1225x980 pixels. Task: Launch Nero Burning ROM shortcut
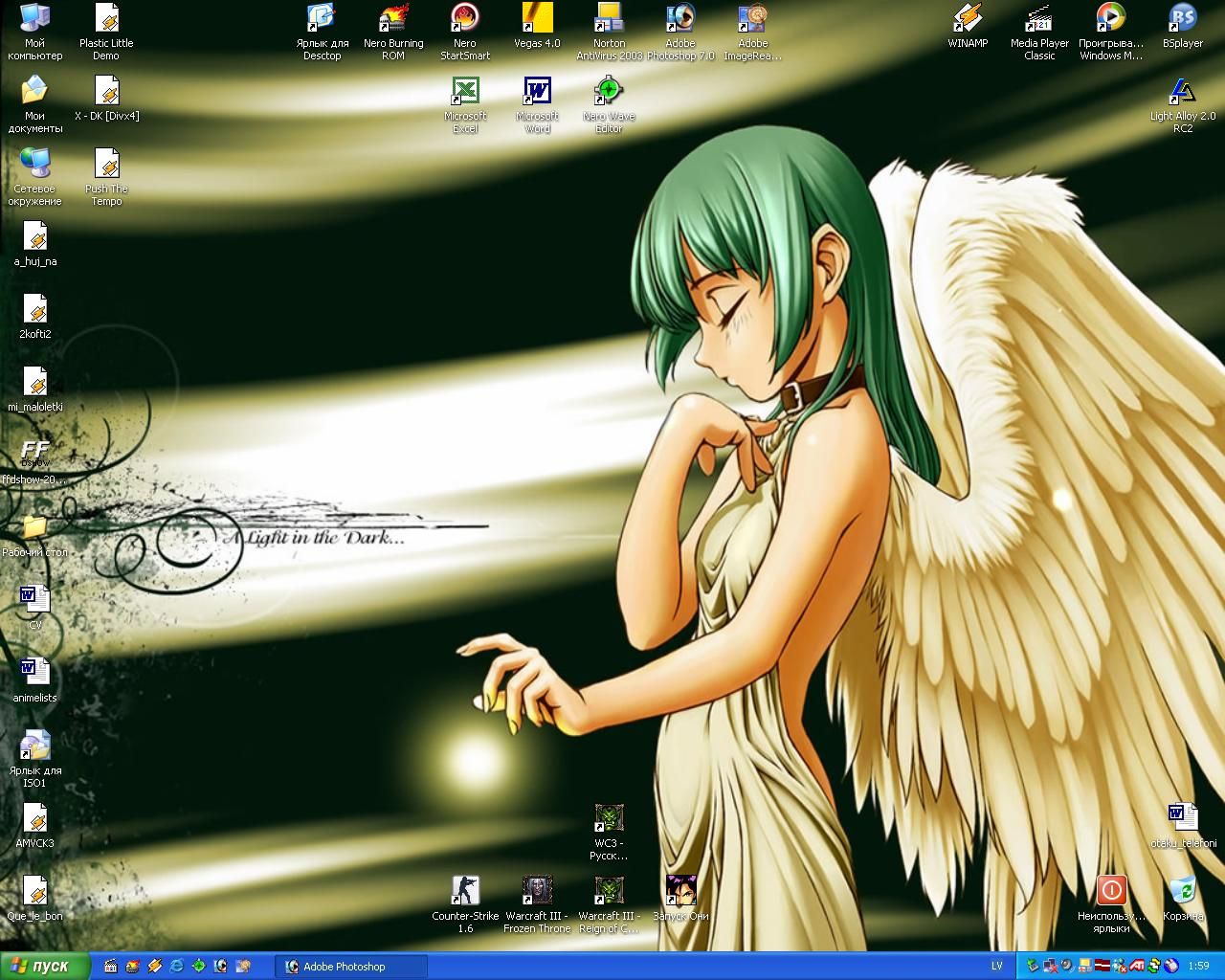coord(393,32)
